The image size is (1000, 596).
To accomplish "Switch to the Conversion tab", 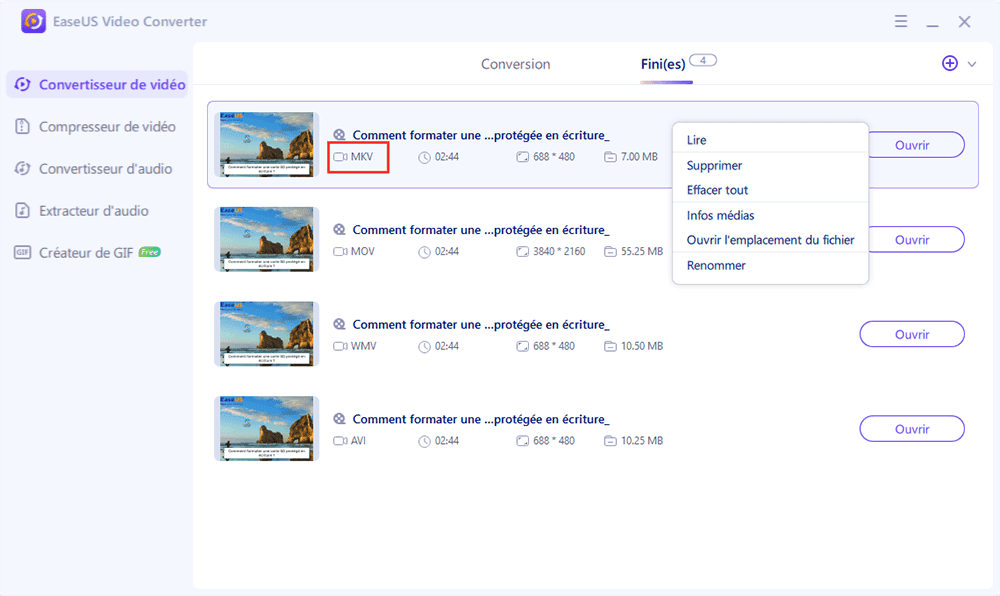I will [515, 64].
